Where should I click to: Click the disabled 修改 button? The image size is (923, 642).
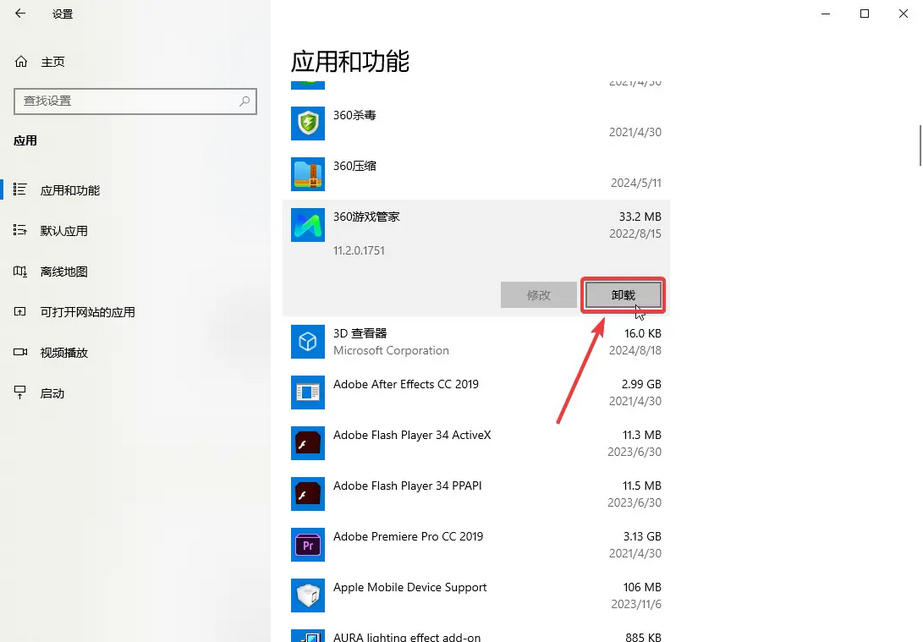click(538, 295)
